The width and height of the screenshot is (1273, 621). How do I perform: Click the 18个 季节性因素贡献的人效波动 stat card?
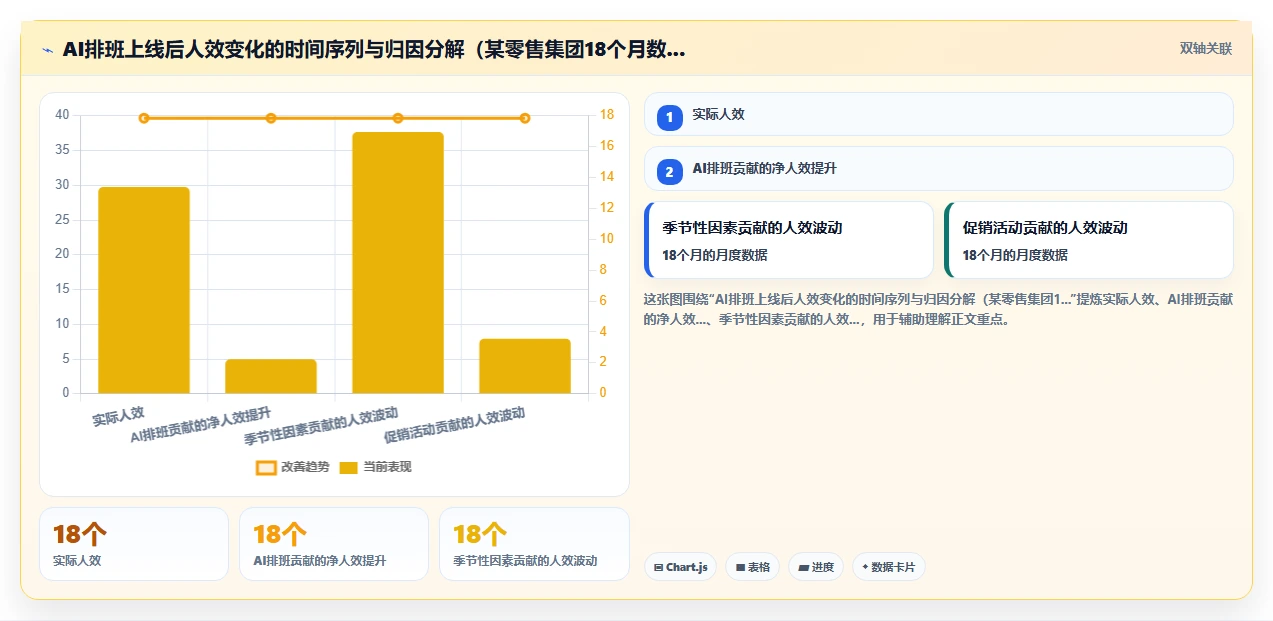pos(534,544)
